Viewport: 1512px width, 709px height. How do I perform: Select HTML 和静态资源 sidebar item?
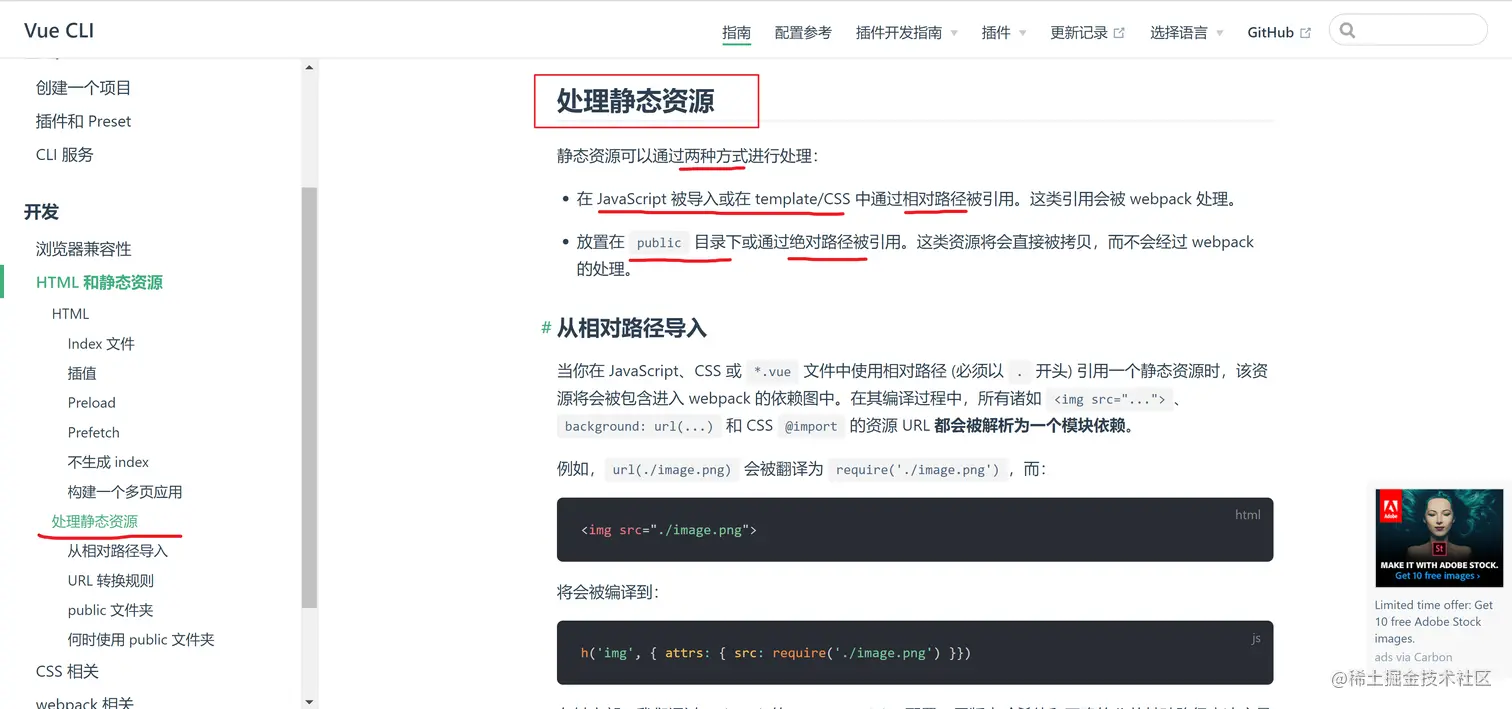[99, 282]
